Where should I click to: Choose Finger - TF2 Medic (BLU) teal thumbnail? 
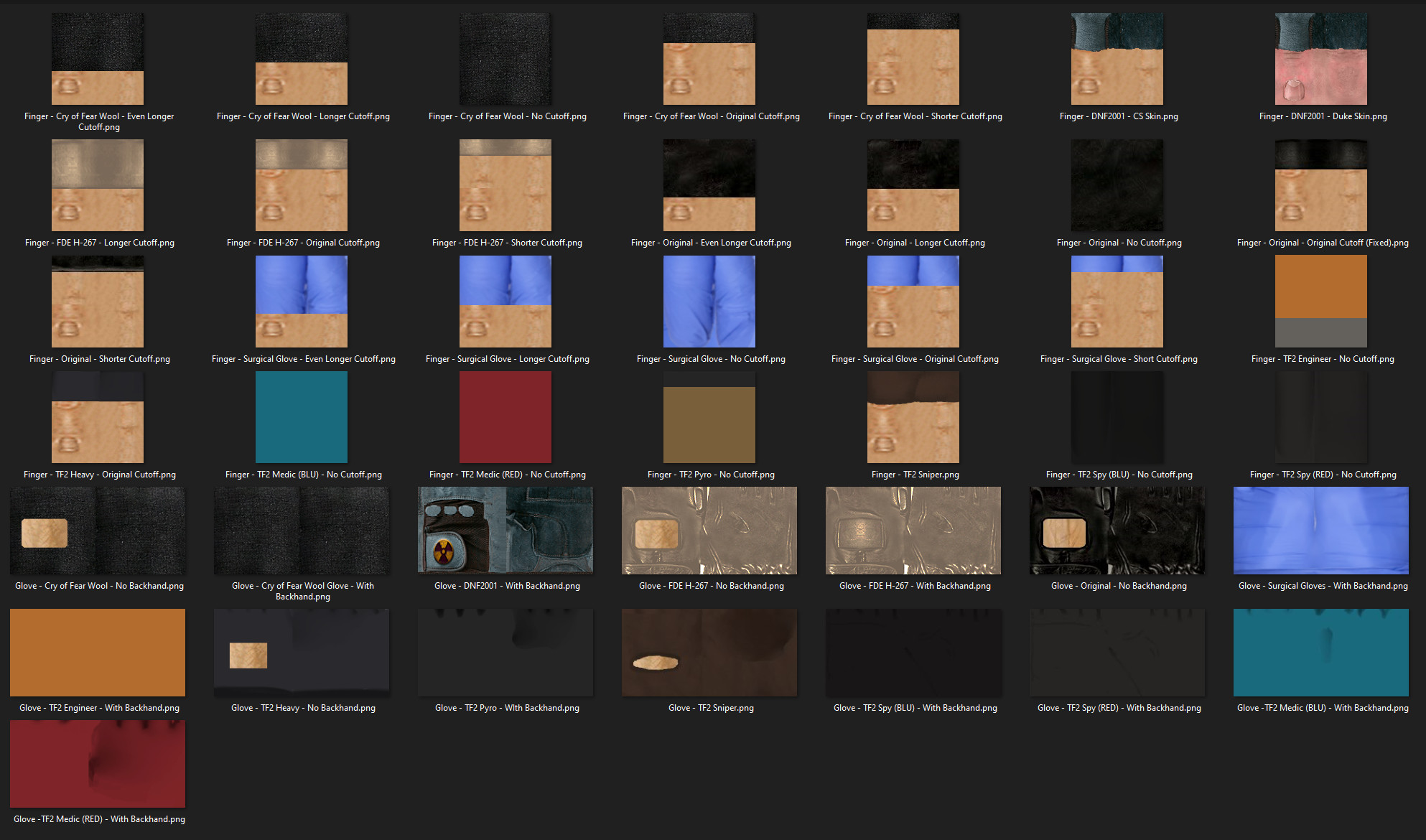tap(302, 417)
